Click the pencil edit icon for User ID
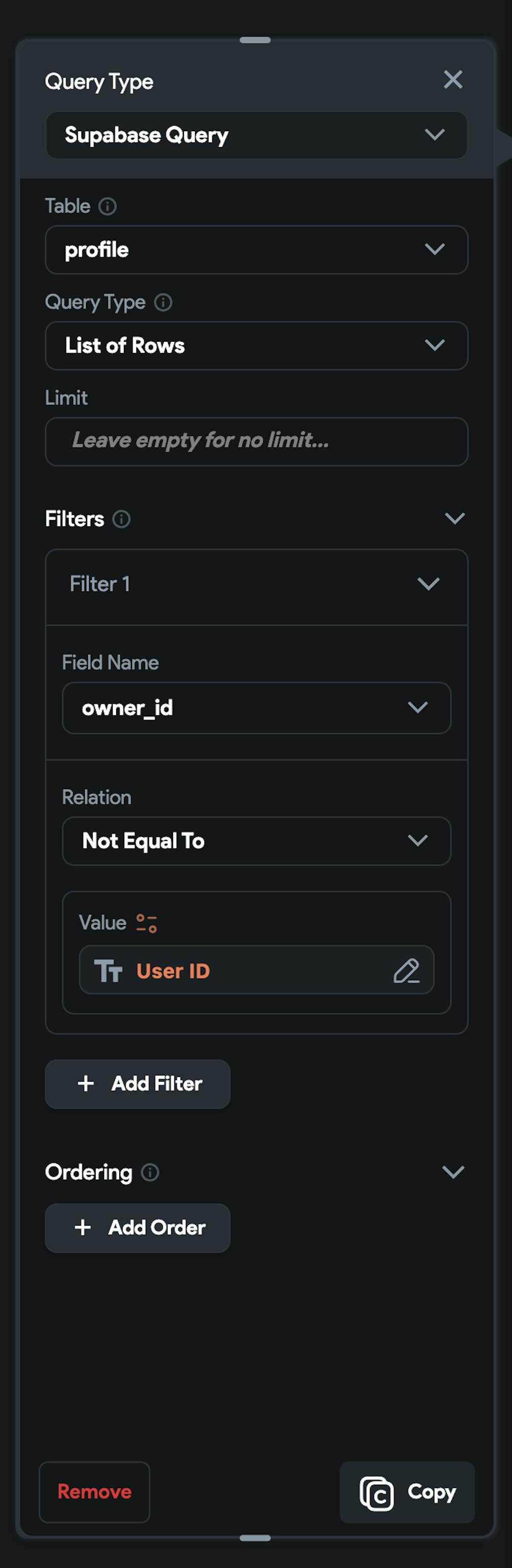Screen dimensions: 512x1568 click(406, 971)
